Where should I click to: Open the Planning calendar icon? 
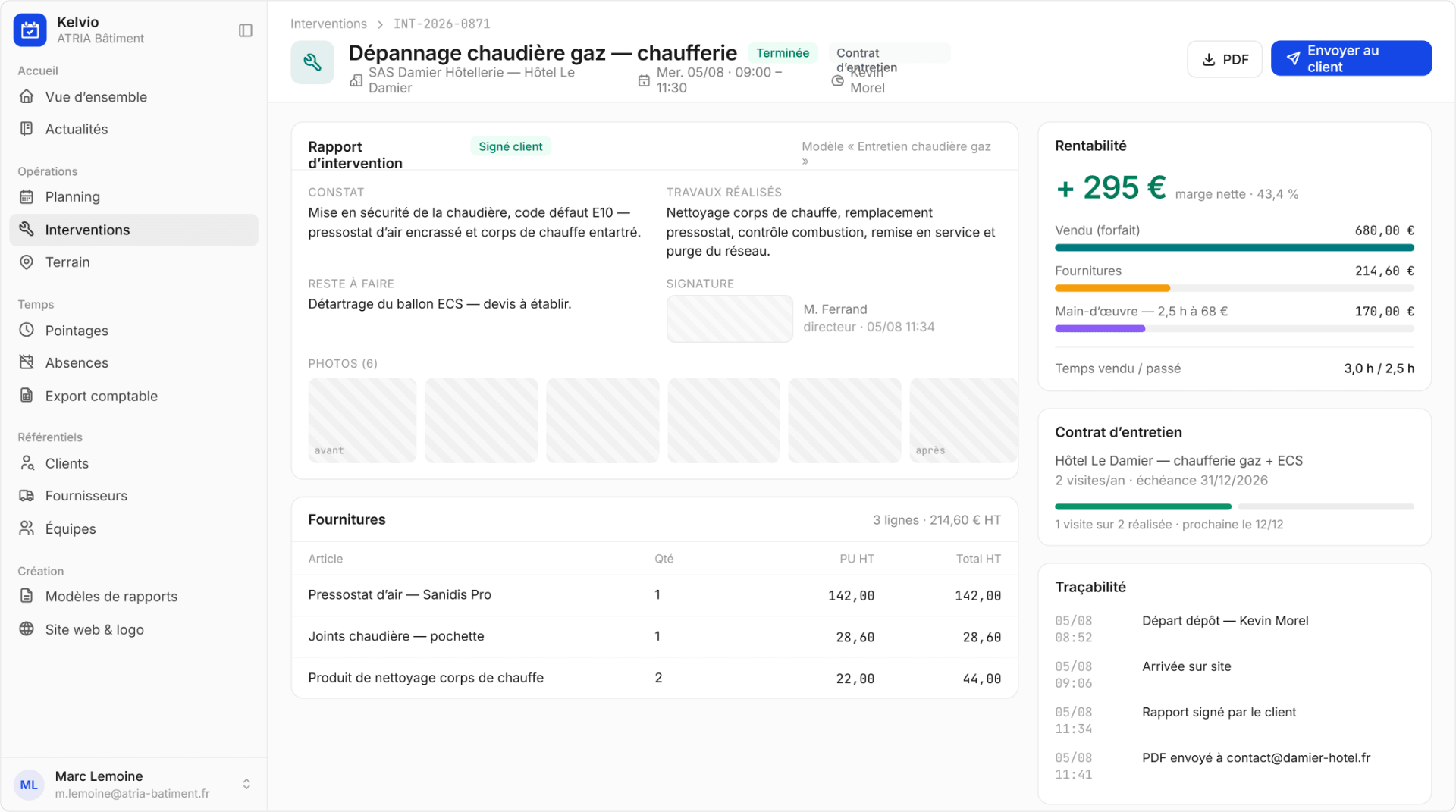click(27, 196)
